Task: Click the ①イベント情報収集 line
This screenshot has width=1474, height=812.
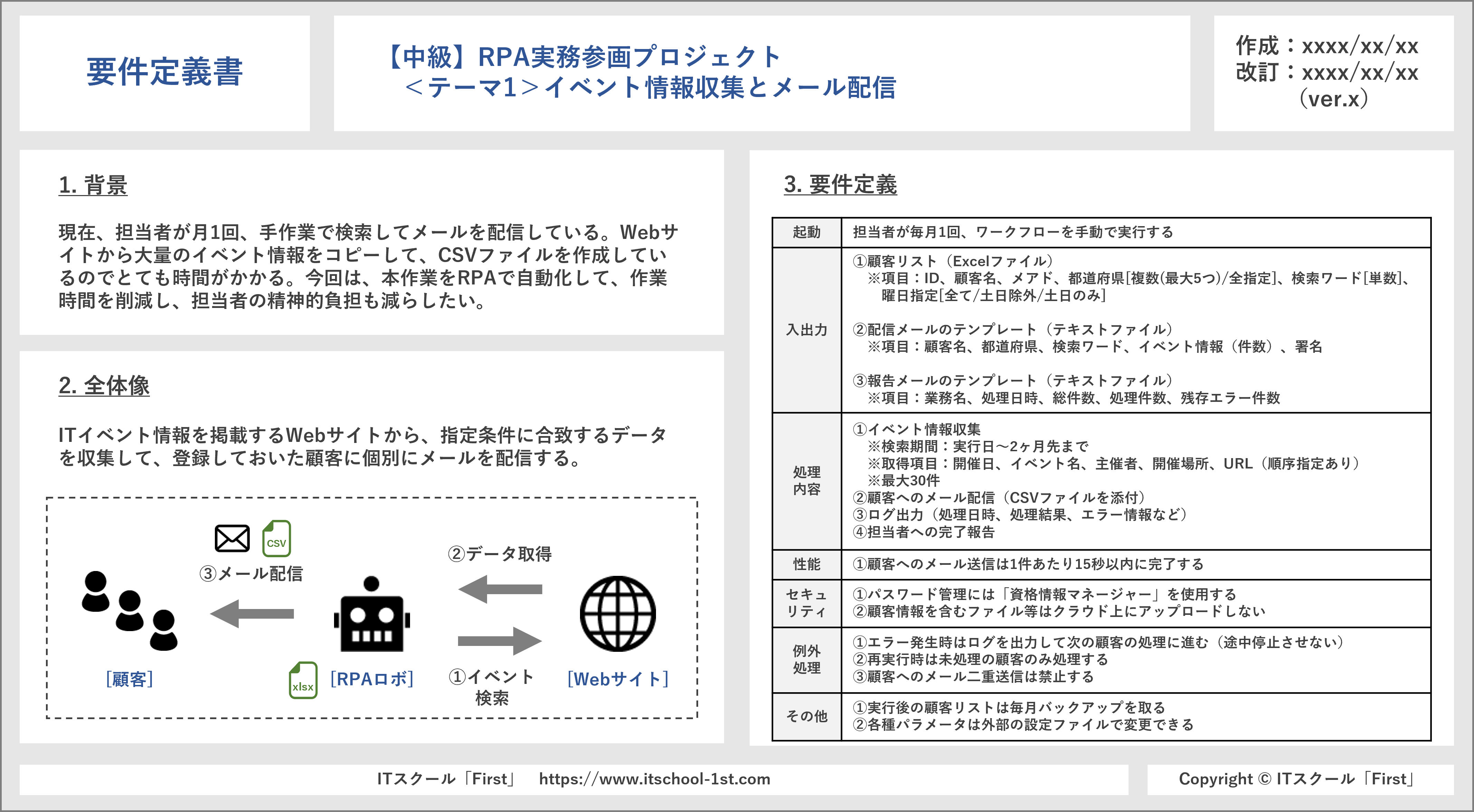Action: [x=916, y=429]
